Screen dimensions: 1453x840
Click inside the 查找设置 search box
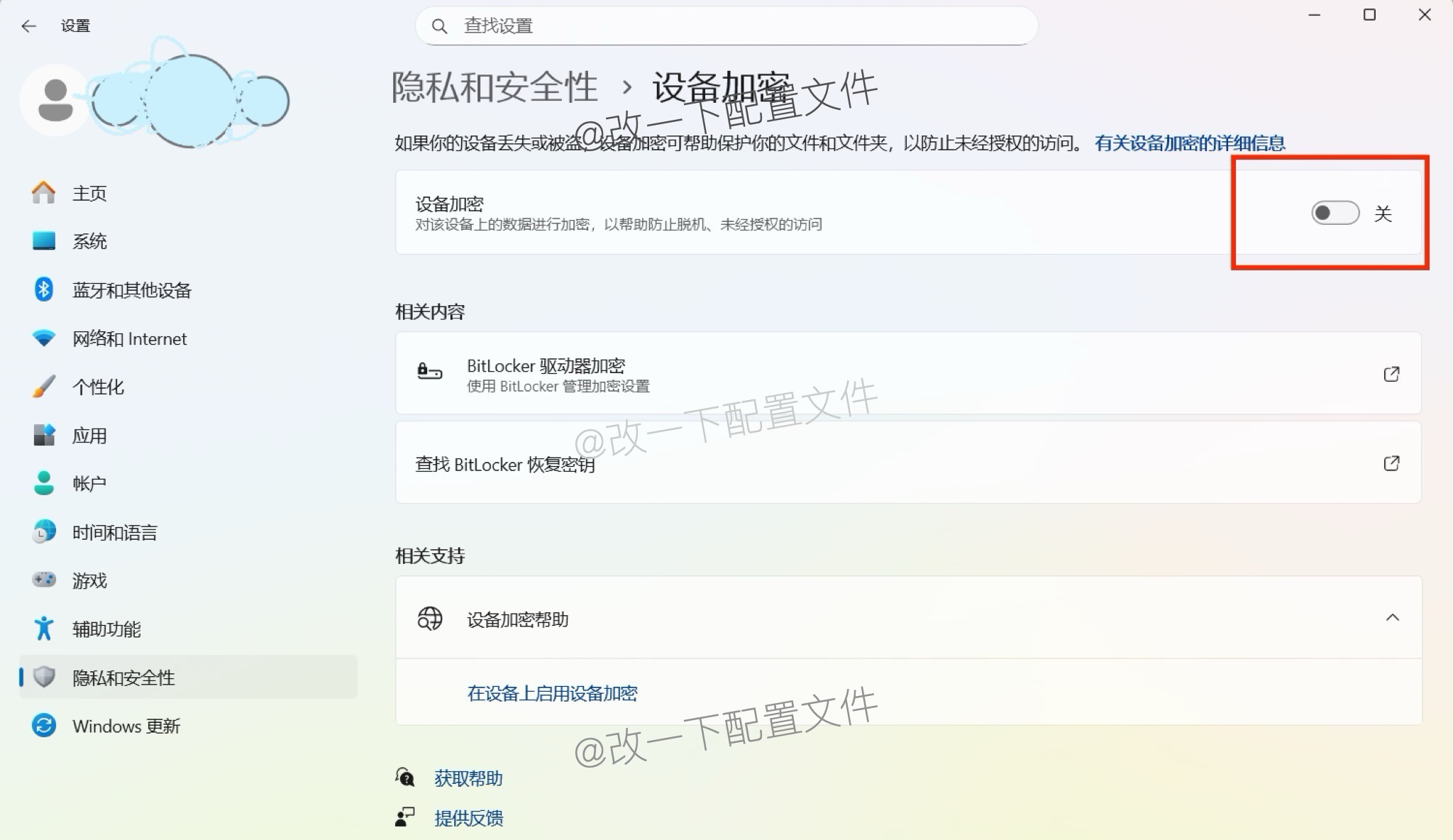(x=724, y=26)
